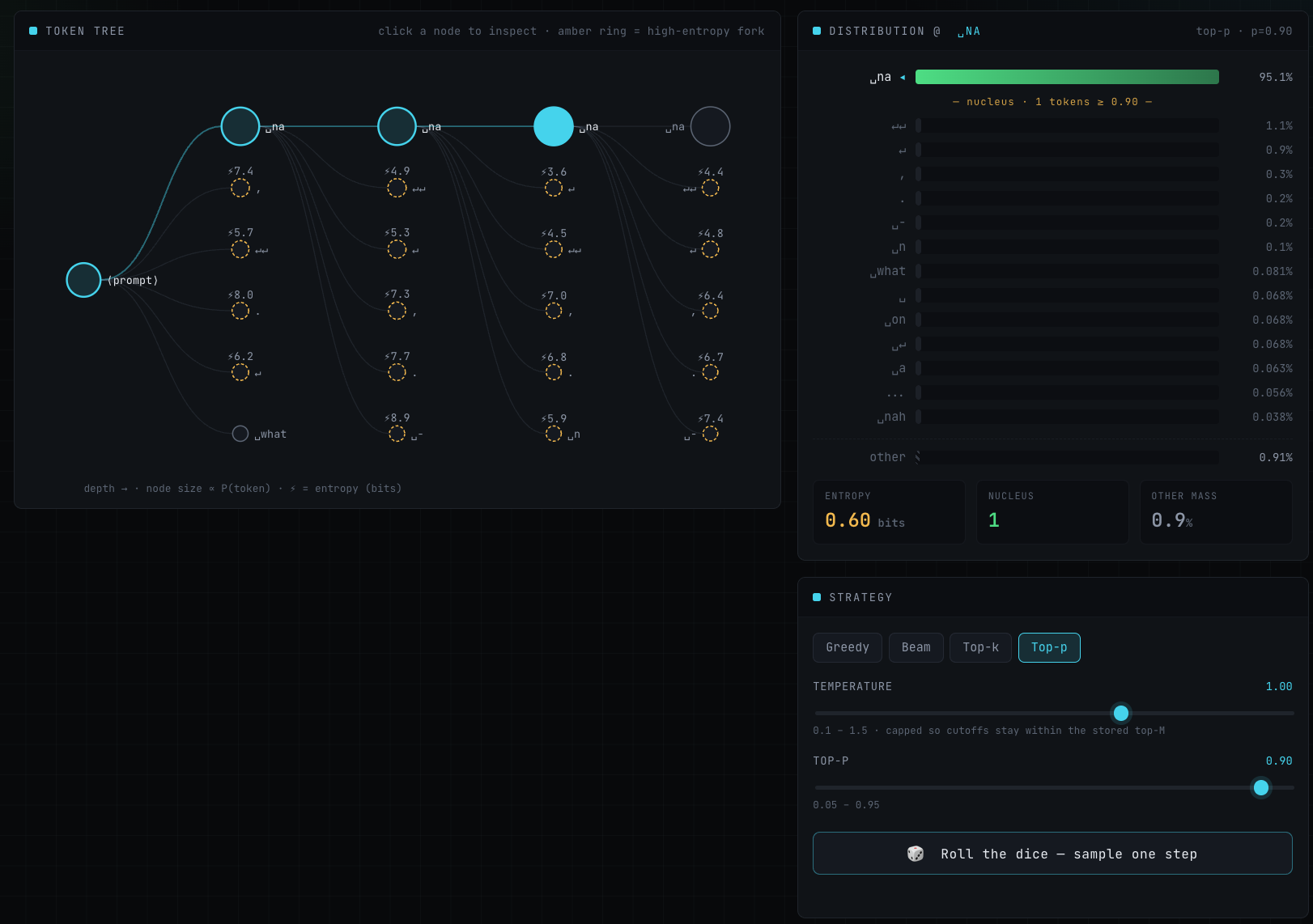Inspect the filled cyan ␣na node
Viewport: 1313px width, 924px height.
[x=554, y=126]
